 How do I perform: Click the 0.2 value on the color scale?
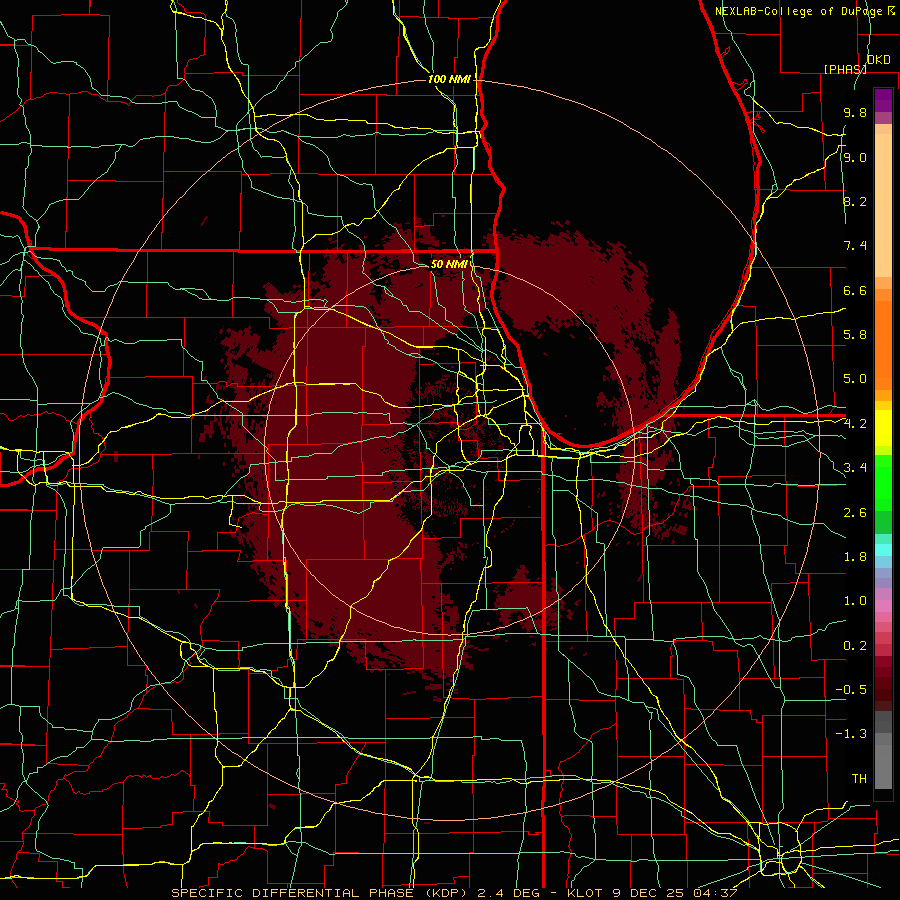tap(855, 646)
